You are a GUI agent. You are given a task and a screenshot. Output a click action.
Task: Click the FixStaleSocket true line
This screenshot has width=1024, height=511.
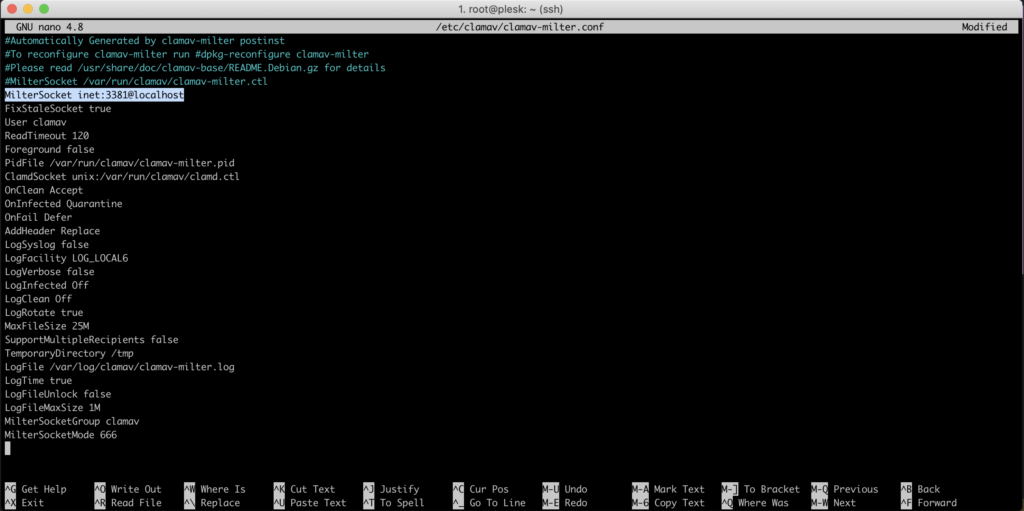(57, 108)
